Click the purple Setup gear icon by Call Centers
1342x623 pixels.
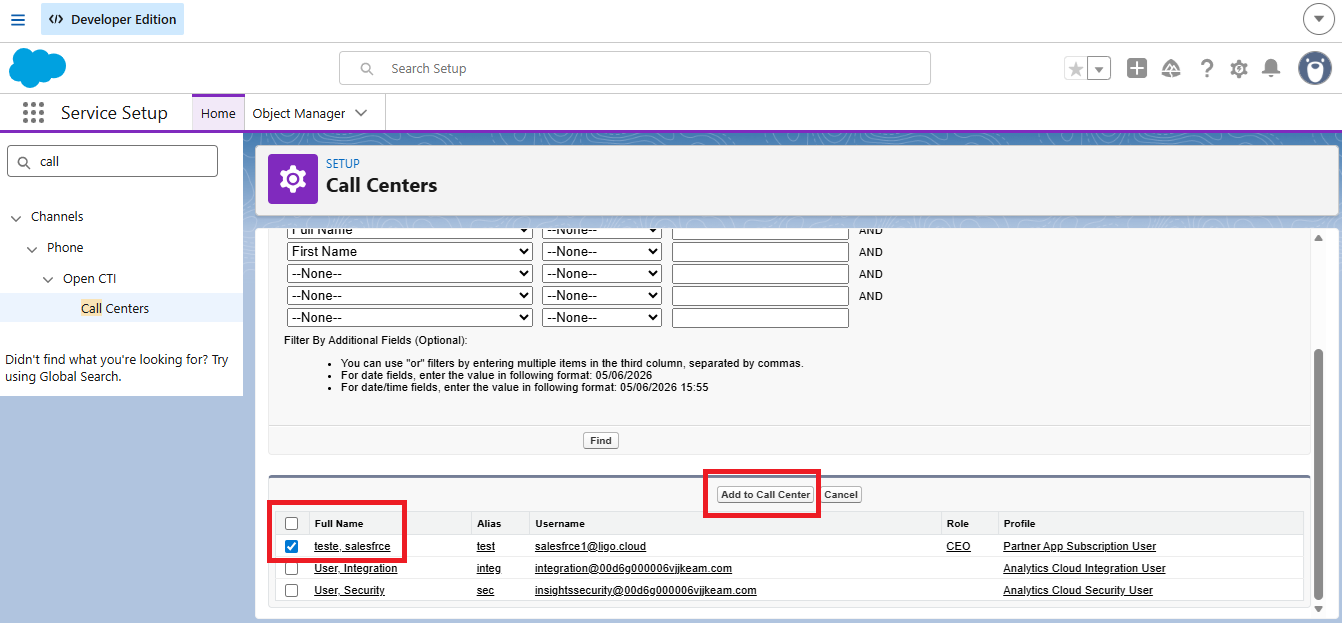[x=293, y=179]
